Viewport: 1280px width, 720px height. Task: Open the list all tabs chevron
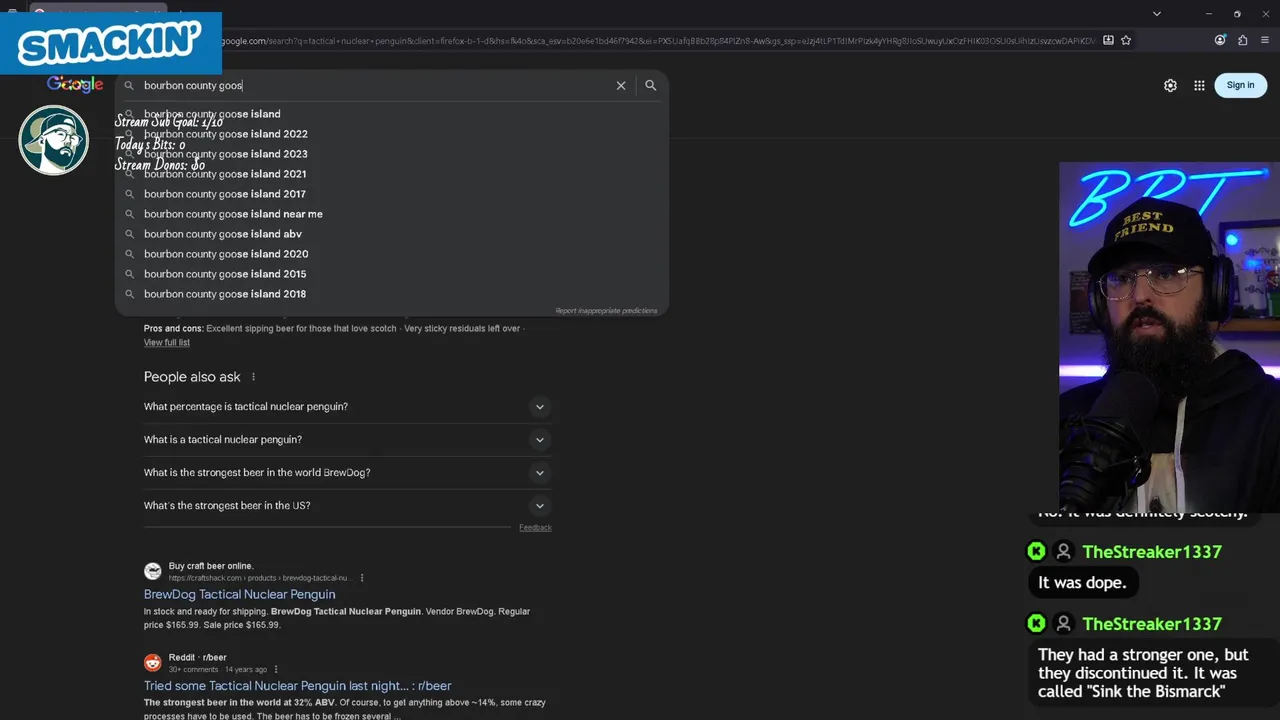(1157, 14)
